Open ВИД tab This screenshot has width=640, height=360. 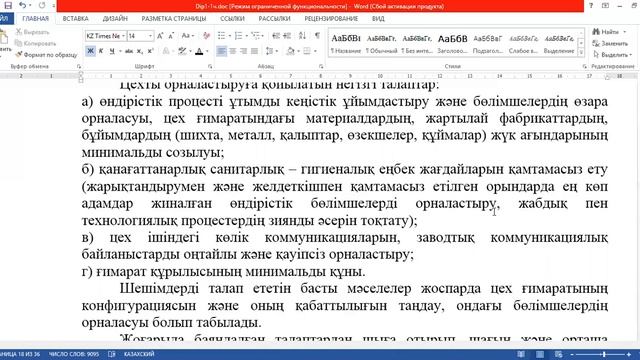[x=378, y=19]
